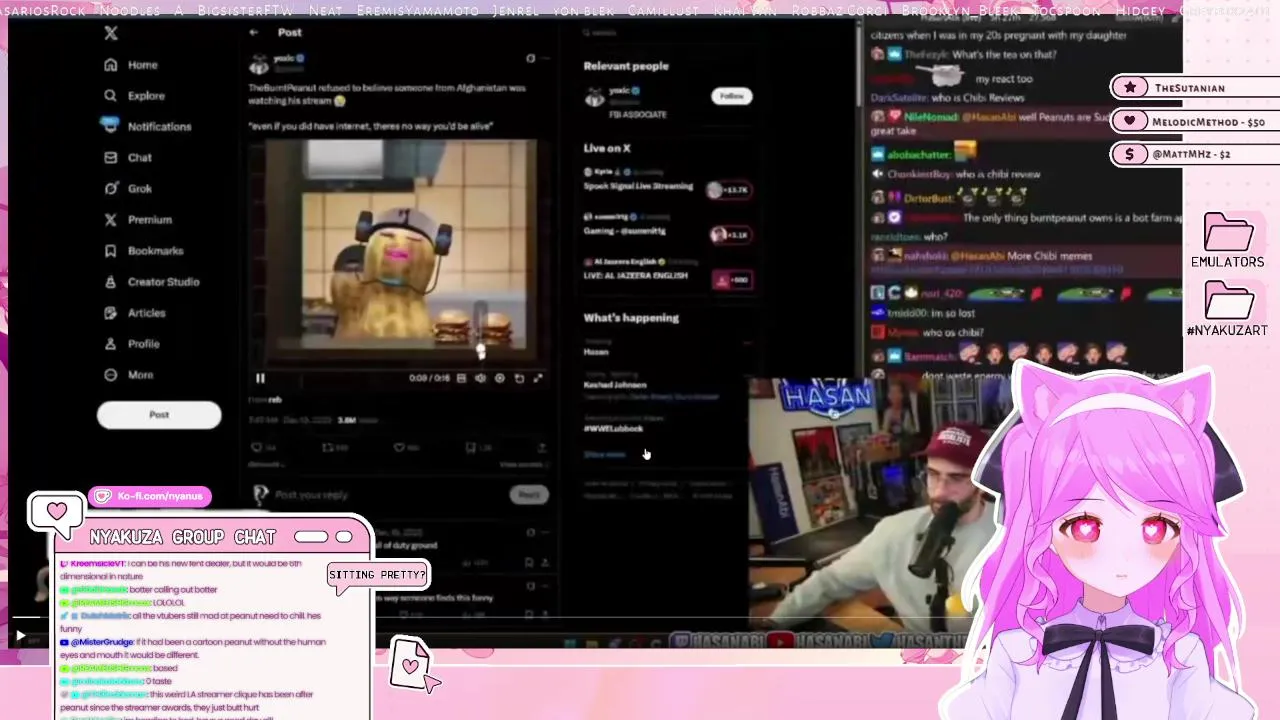Go back using the Post header arrow

tap(254, 32)
